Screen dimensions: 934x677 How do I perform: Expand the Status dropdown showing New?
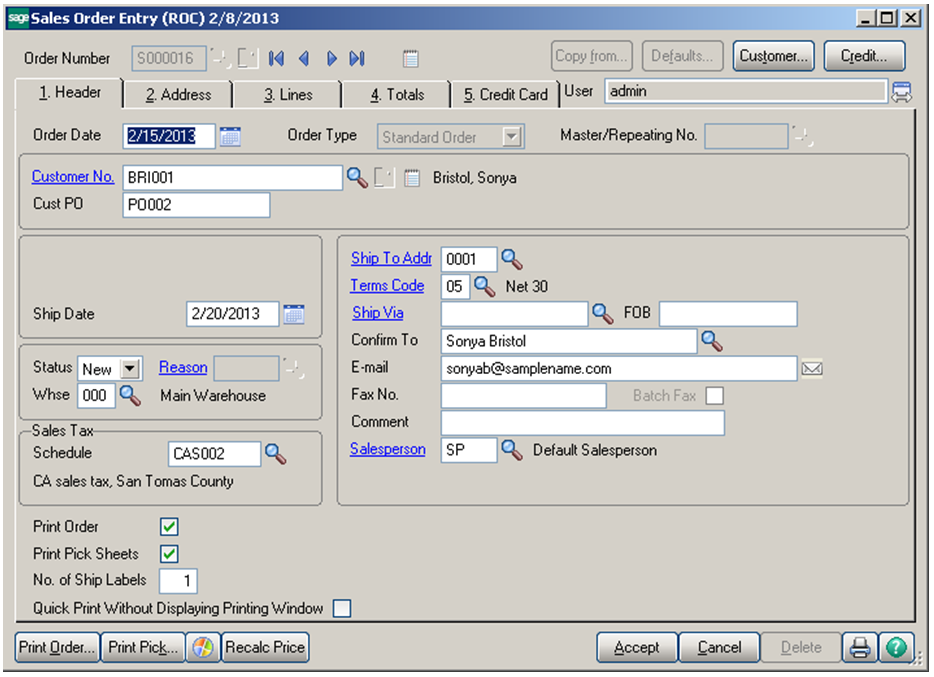pyautogui.click(x=132, y=368)
